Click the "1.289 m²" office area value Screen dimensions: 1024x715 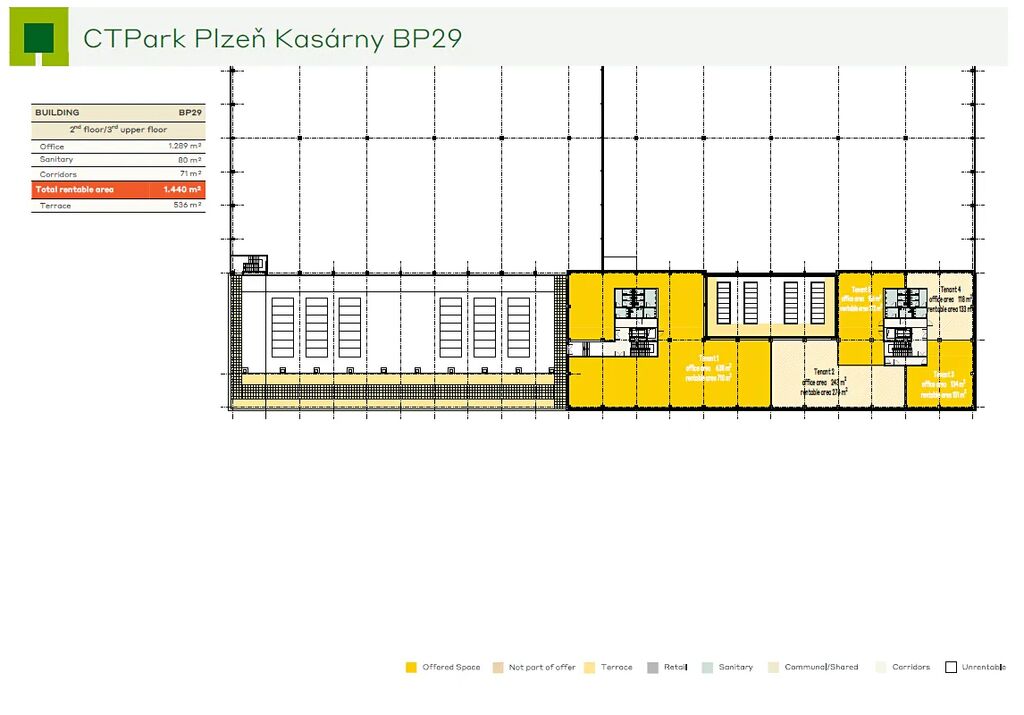185,146
